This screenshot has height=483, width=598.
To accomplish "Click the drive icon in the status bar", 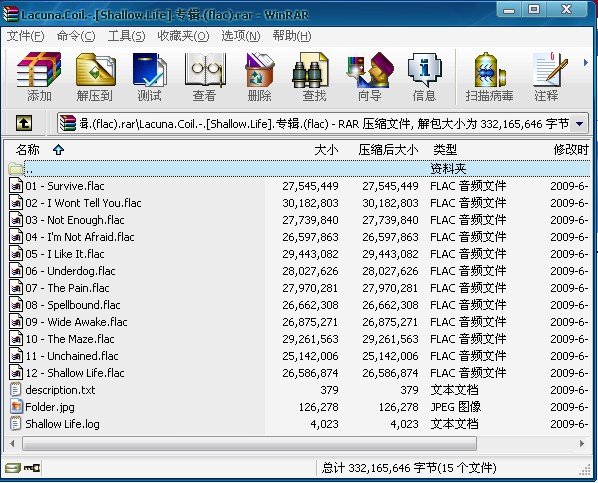I will 13,468.
